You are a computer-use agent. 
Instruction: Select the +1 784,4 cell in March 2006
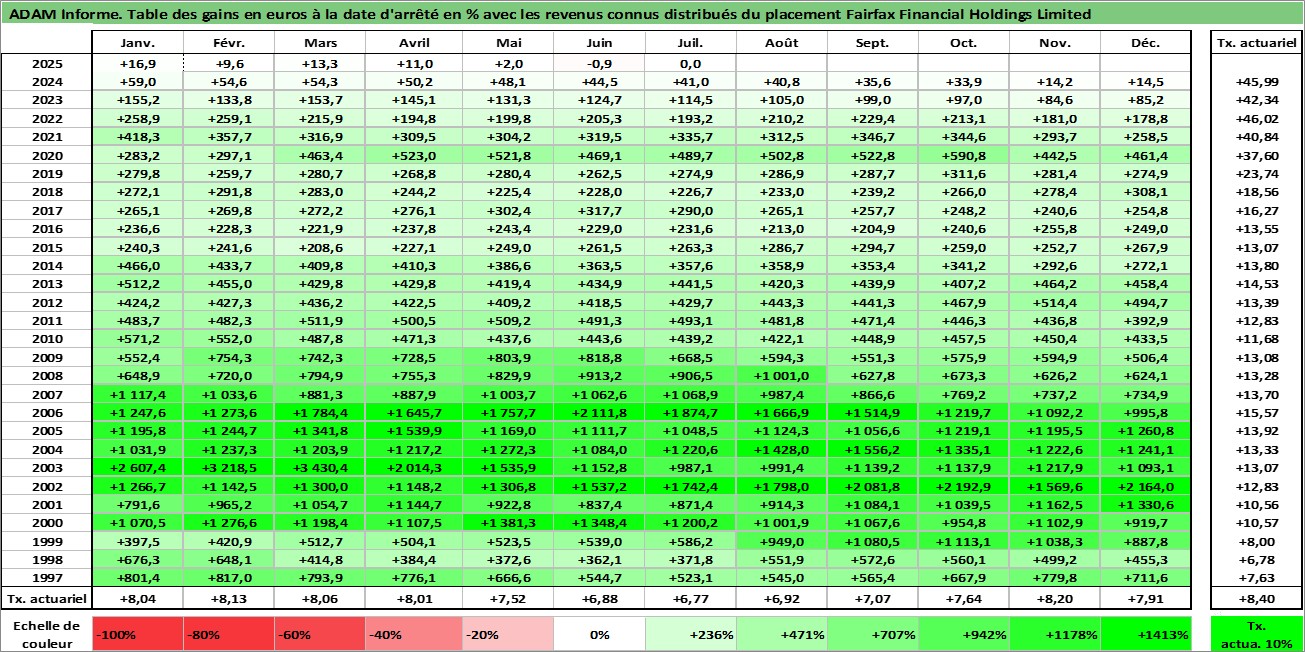(x=320, y=412)
